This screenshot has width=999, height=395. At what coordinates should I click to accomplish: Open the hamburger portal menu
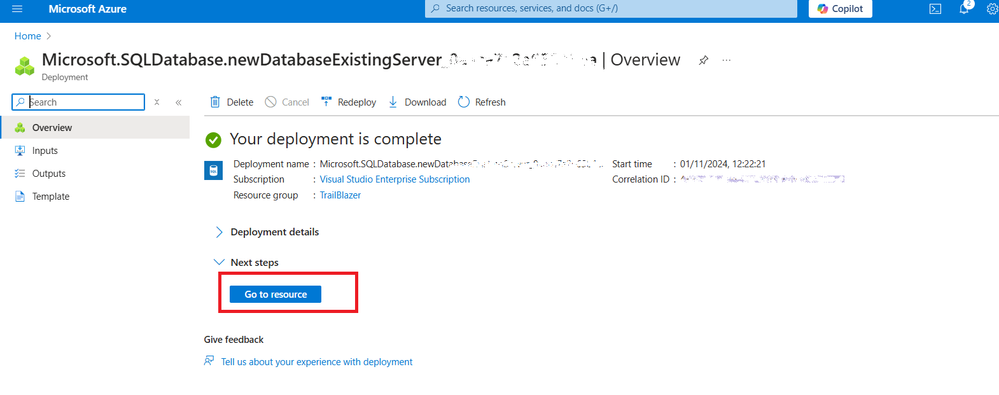17,9
